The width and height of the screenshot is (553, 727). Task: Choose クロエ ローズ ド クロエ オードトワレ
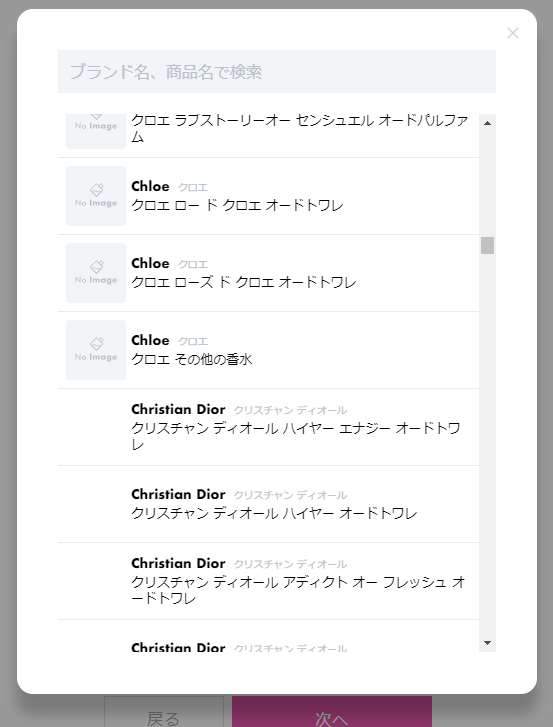(268, 273)
